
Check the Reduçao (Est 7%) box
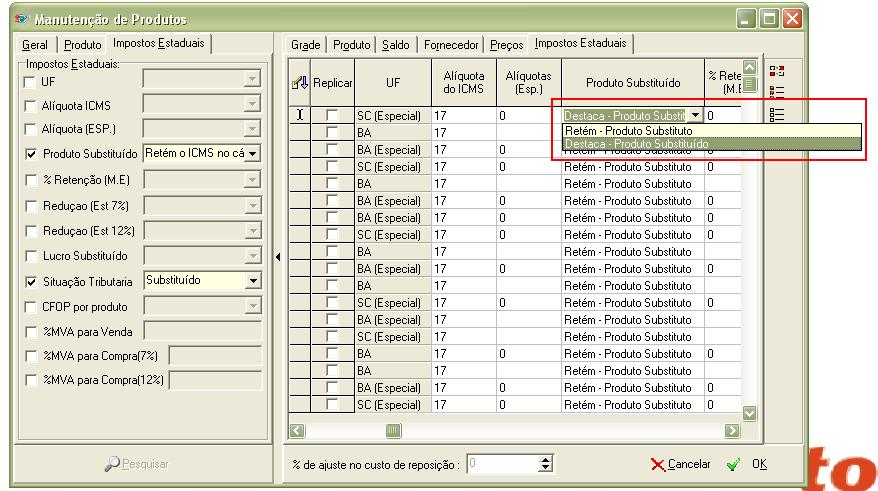coord(31,206)
